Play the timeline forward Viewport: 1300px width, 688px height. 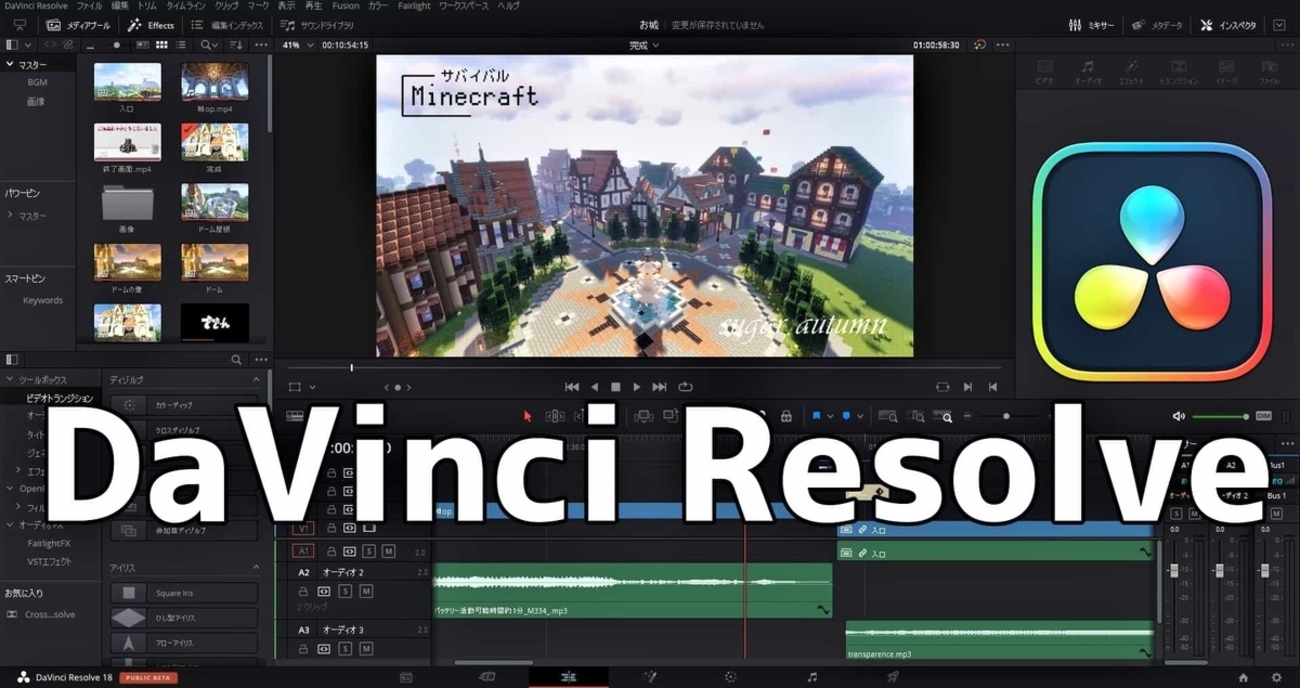[x=637, y=387]
